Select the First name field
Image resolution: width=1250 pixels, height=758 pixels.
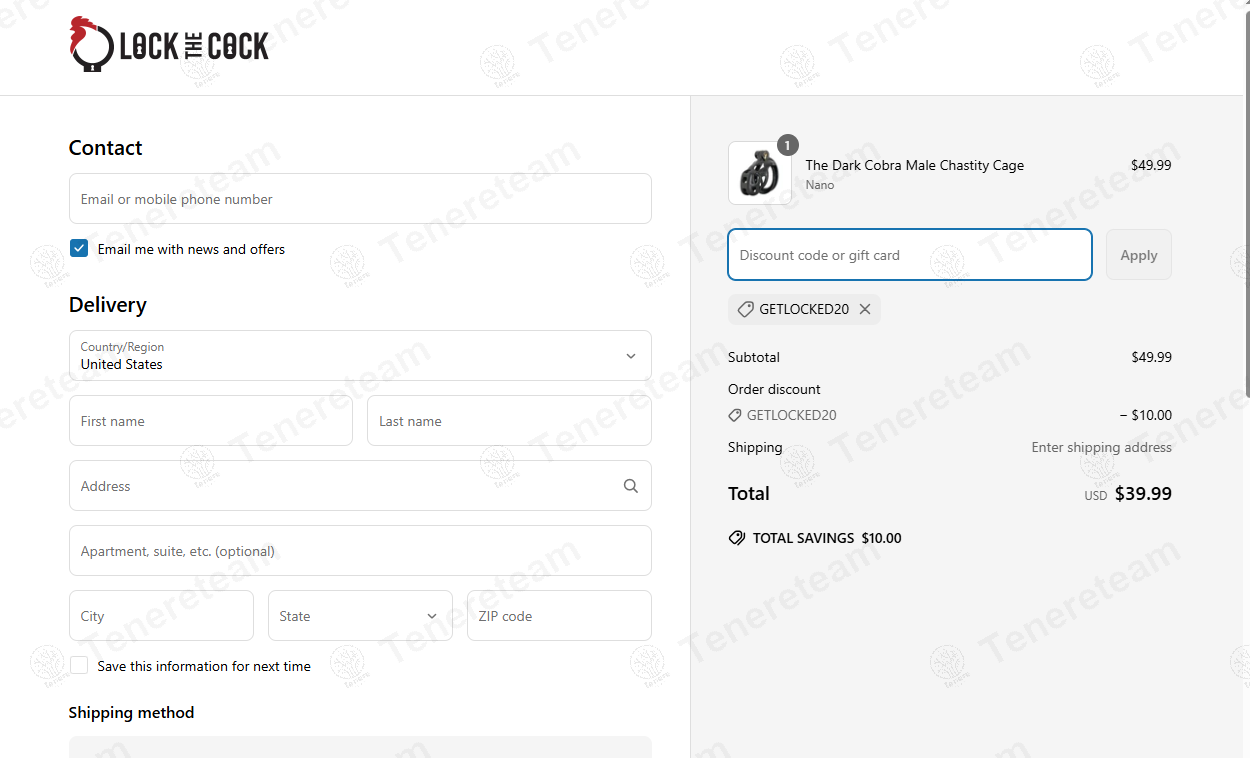(211, 420)
